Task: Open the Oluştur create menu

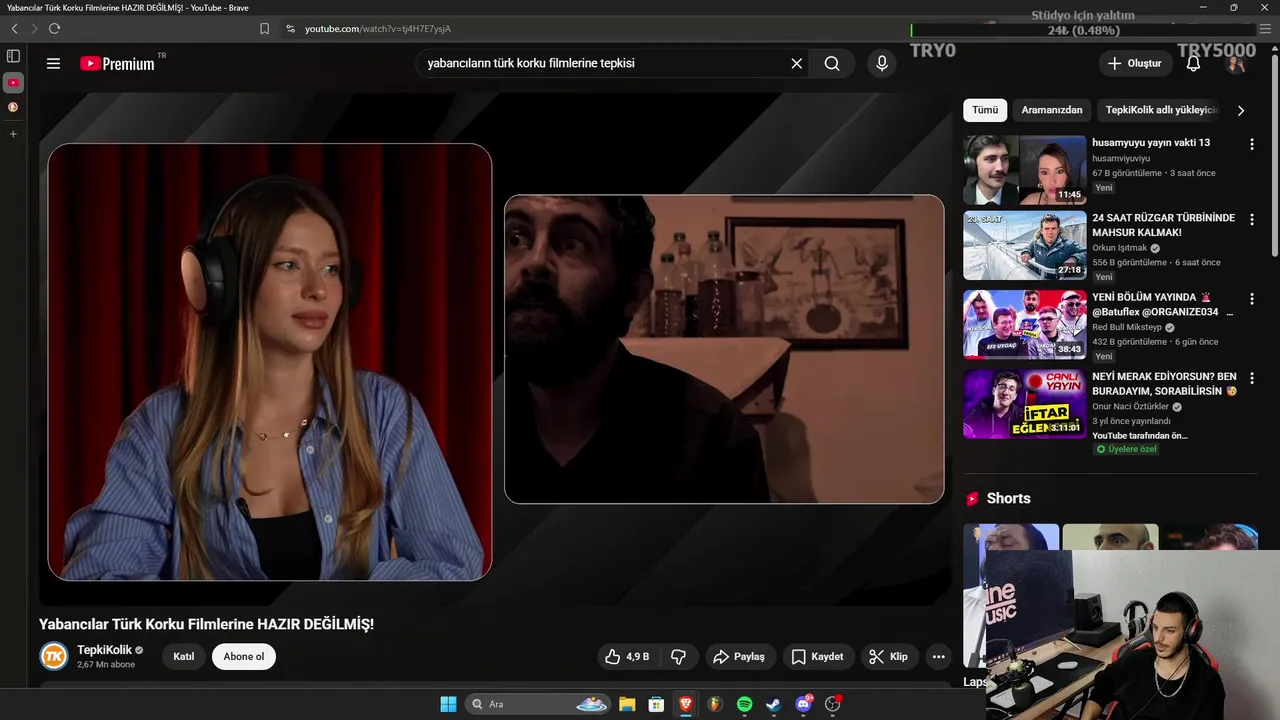Action: click(x=1135, y=63)
